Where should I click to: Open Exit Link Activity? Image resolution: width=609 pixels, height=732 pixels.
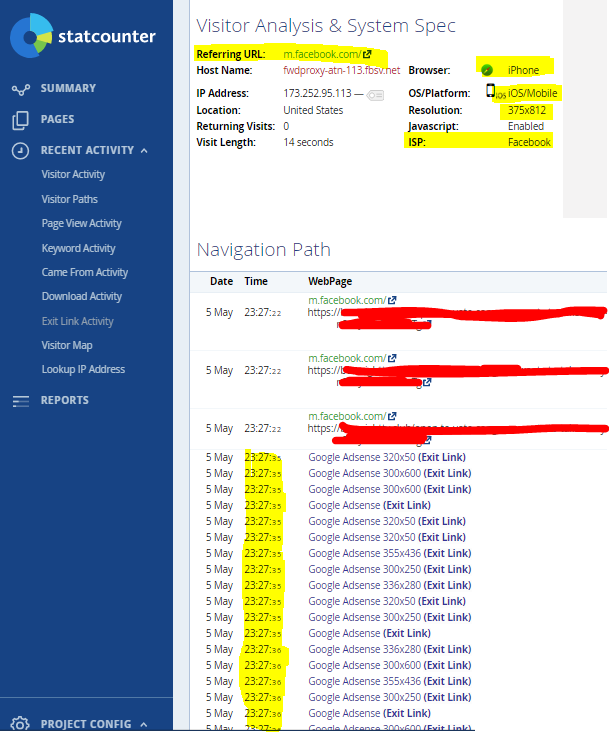pos(77,321)
